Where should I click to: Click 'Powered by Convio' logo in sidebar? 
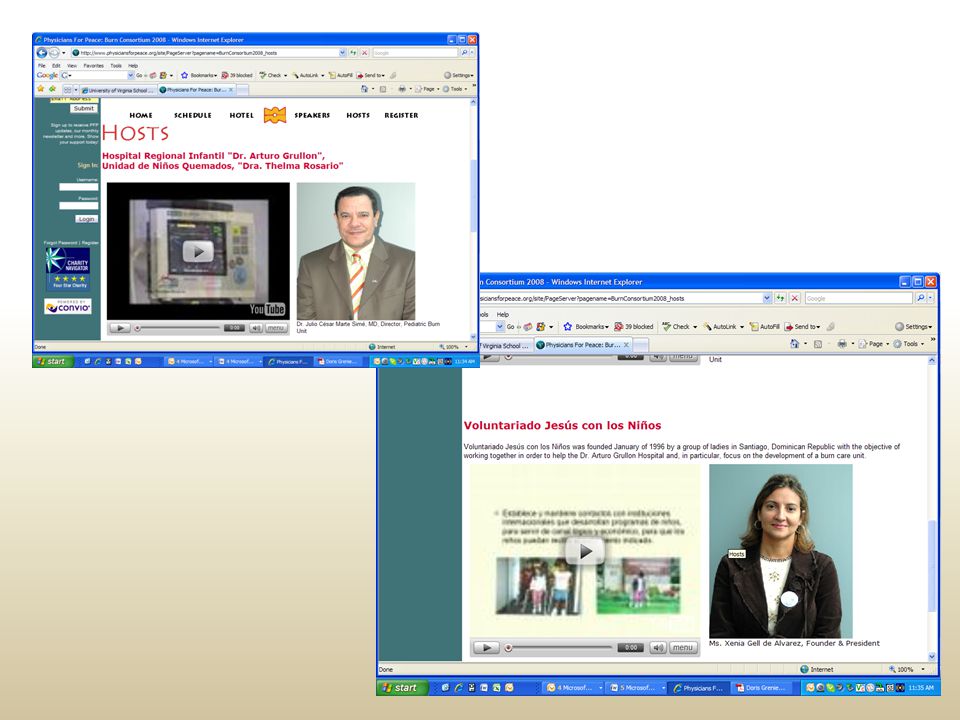(x=68, y=306)
